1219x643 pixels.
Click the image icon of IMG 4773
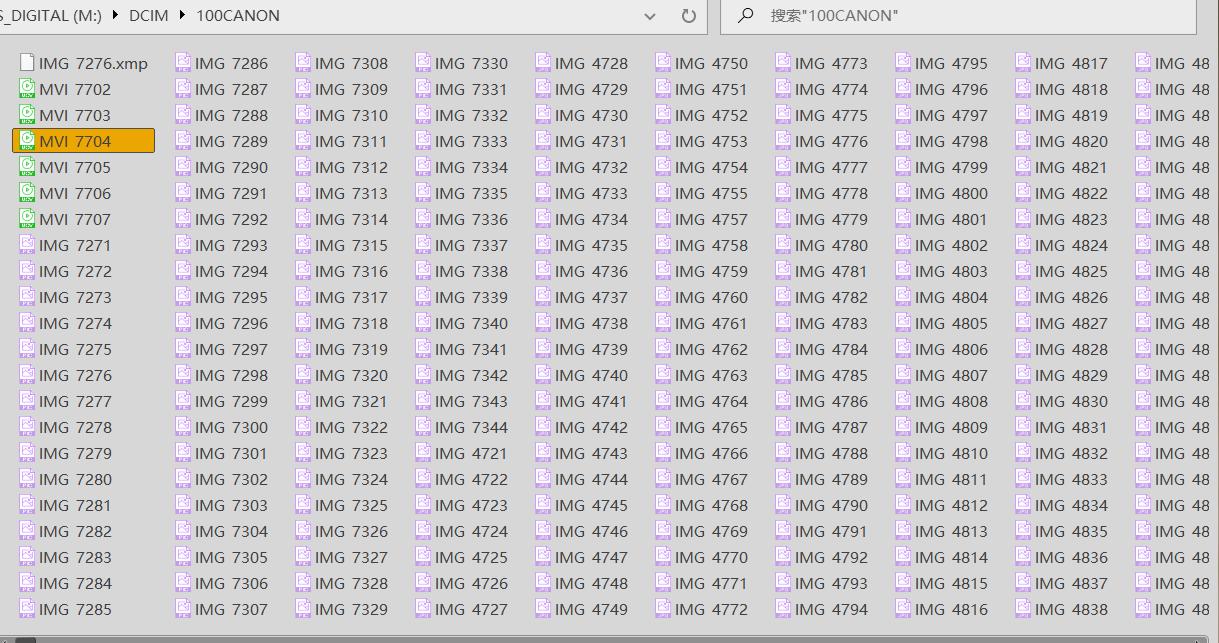coord(783,63)
